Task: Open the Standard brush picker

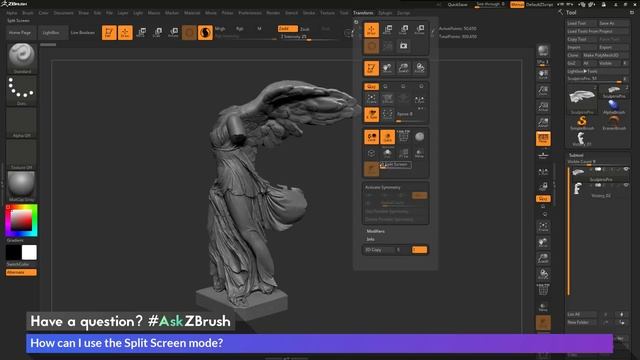Action: point(22,58)
